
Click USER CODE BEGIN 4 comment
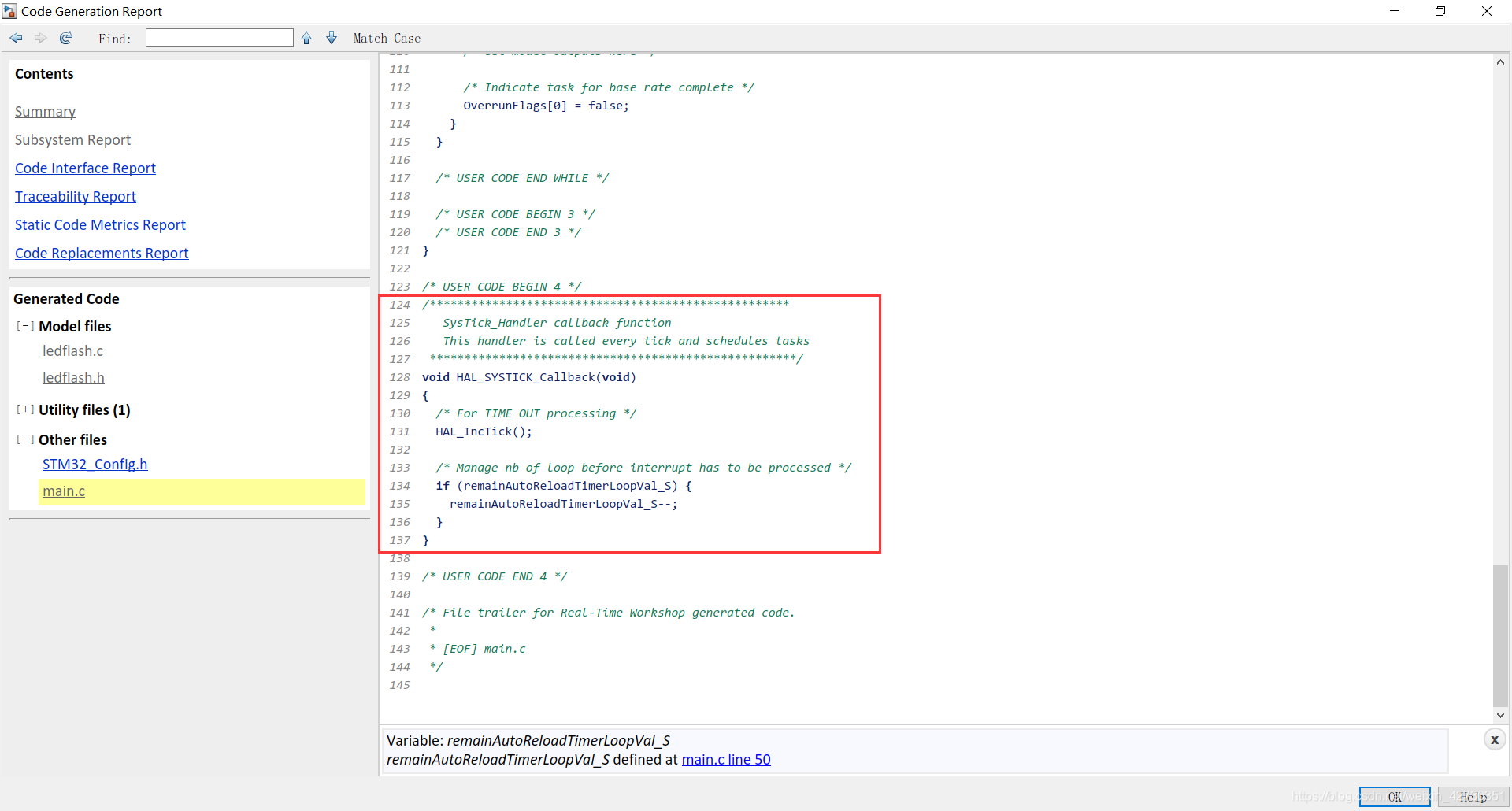coord(502,287)
